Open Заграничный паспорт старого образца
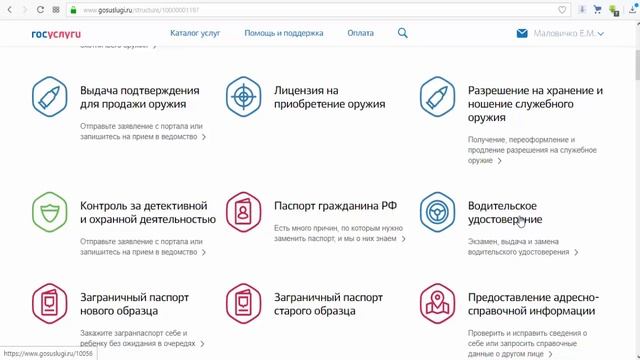This screenshot has width=640, height=360. 328,304
